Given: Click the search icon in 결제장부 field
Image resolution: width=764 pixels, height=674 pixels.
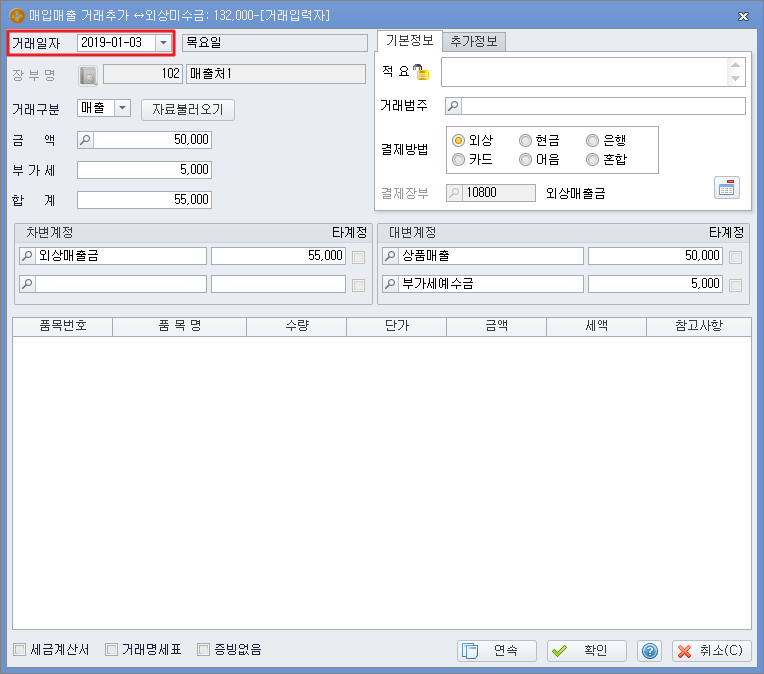Looking at the screenshot, I should pyautogui.click(x=454, y=193).
